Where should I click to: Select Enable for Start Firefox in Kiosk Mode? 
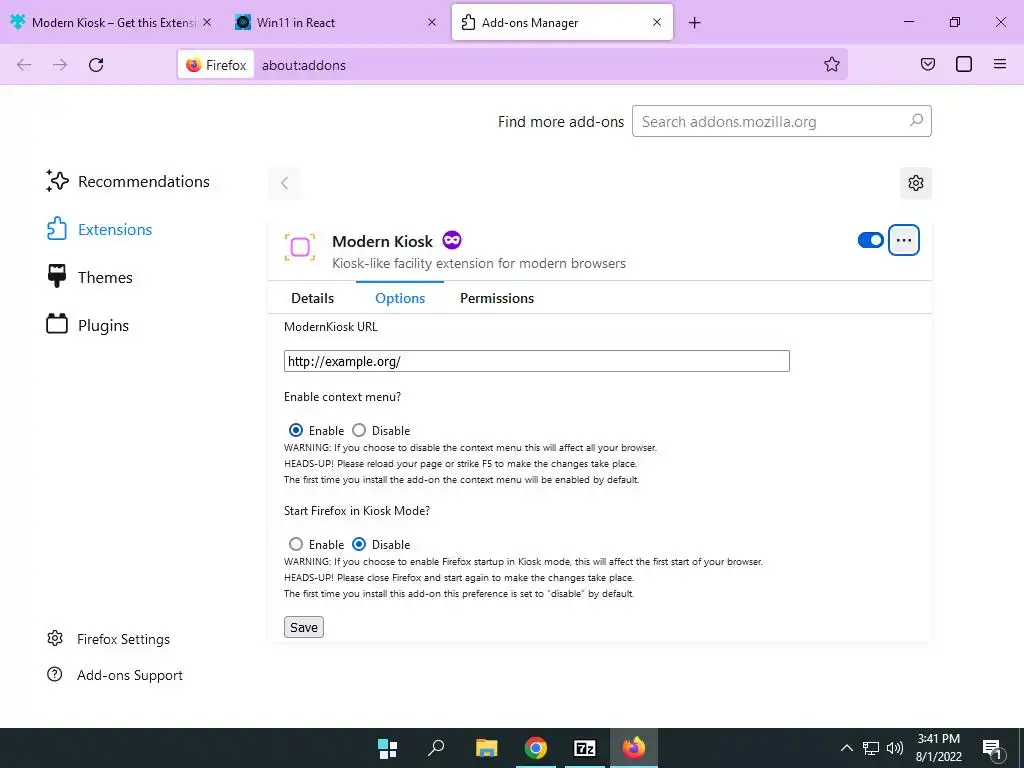point(296,544)
